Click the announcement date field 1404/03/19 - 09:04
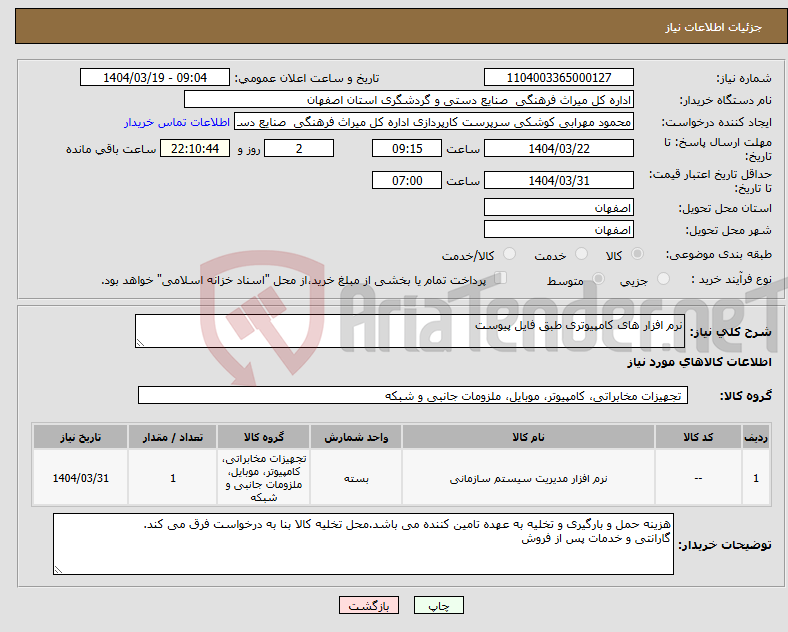Image resolution: width=788 pixels, height=632 pixels. [155, 77]
